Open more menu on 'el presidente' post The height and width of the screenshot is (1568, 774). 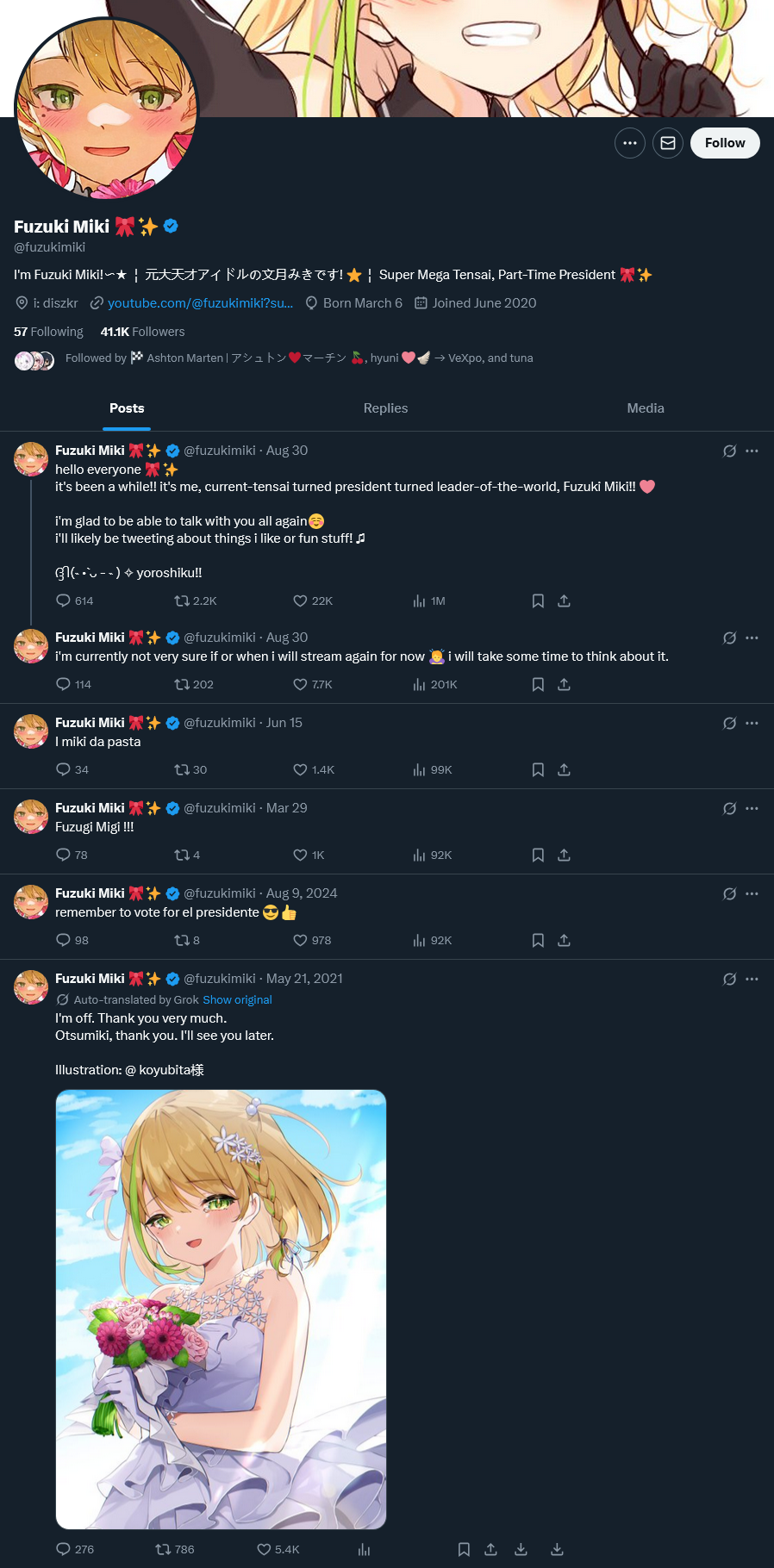pos(752,893)
